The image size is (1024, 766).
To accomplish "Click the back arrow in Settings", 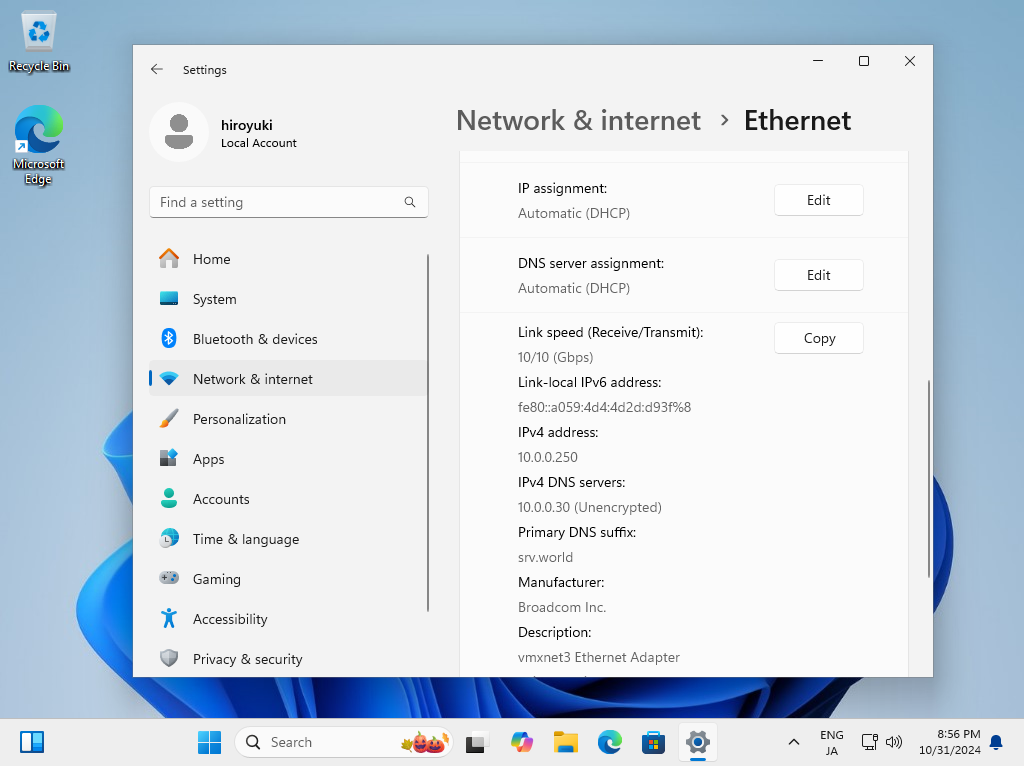I will (157, 70).
